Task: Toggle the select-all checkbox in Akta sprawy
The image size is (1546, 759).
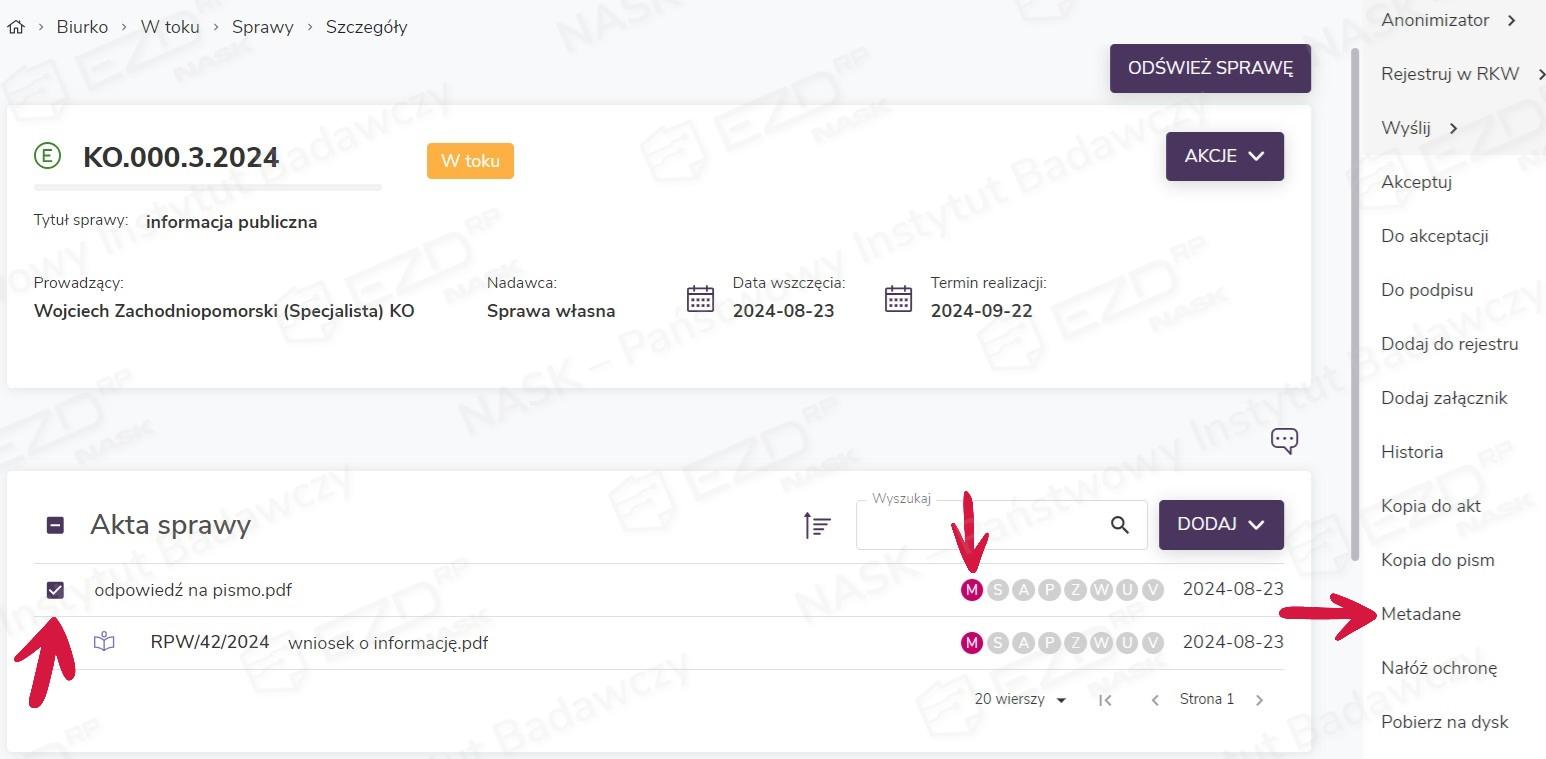Action: pyautogui.click(x=55, y=525)
